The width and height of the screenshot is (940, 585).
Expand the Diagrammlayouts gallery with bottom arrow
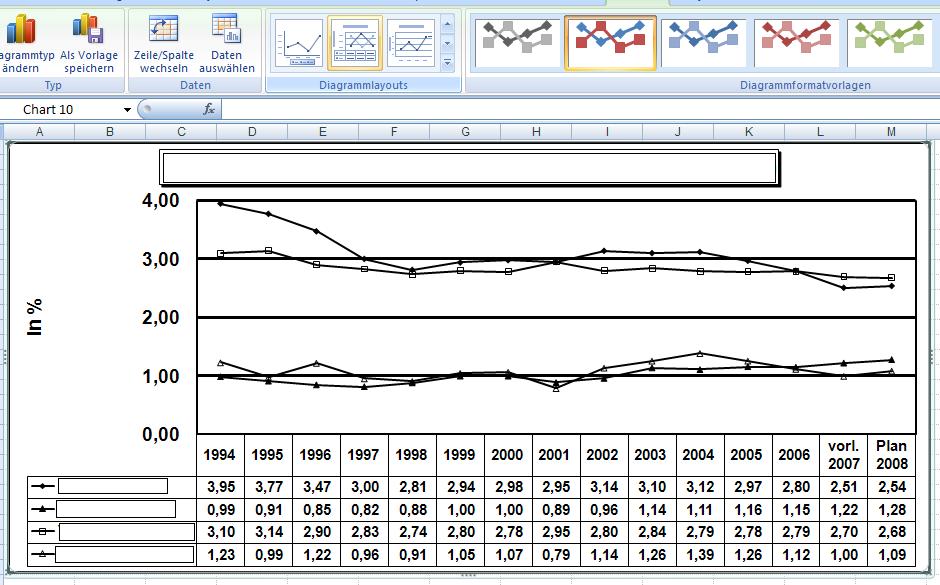(447, 63)
